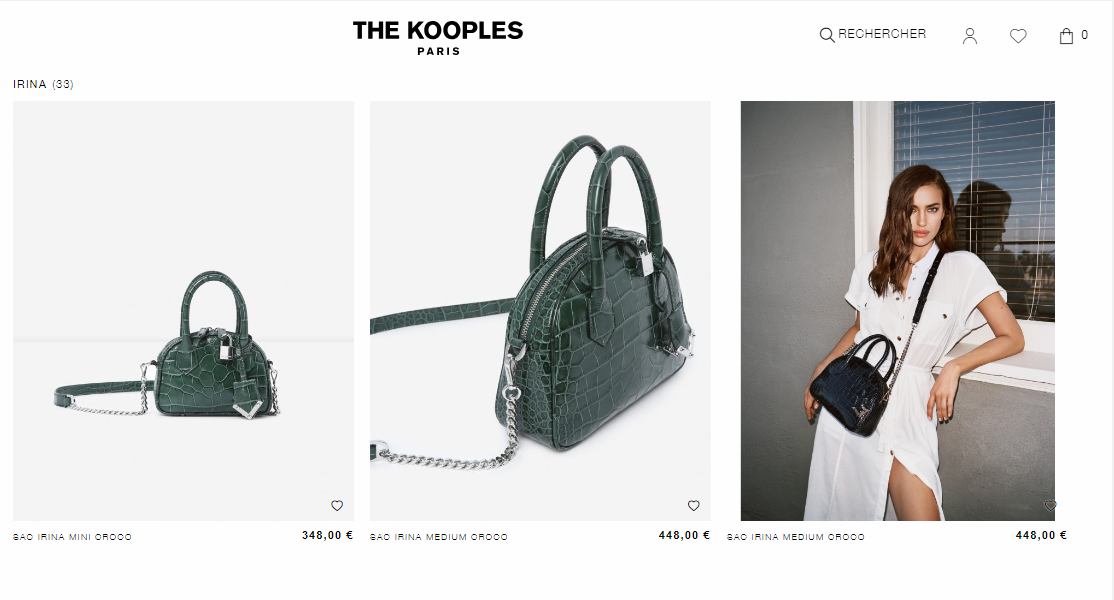Screen dimensions: 1114x600
Task: Toggle heart on green Irina Medium bag
Action: tap(693, 506)
